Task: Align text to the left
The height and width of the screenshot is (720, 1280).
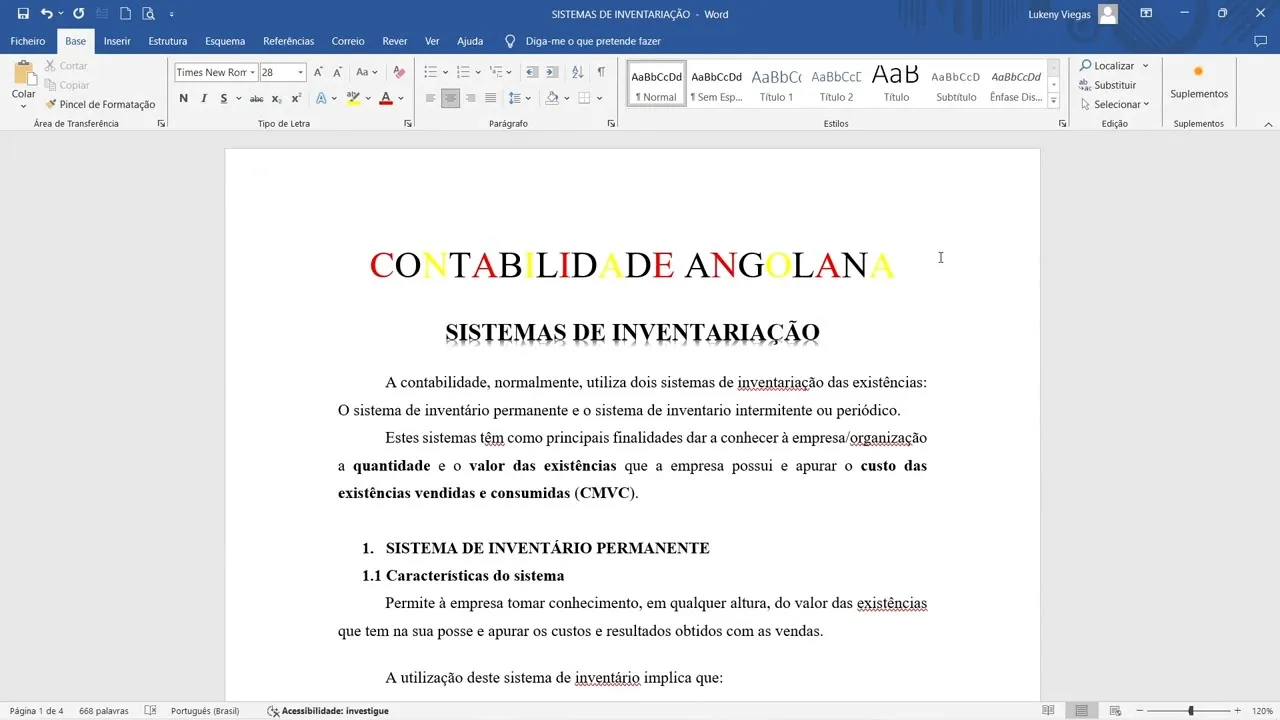Action: pyautogui.click(x=430, y=98)
